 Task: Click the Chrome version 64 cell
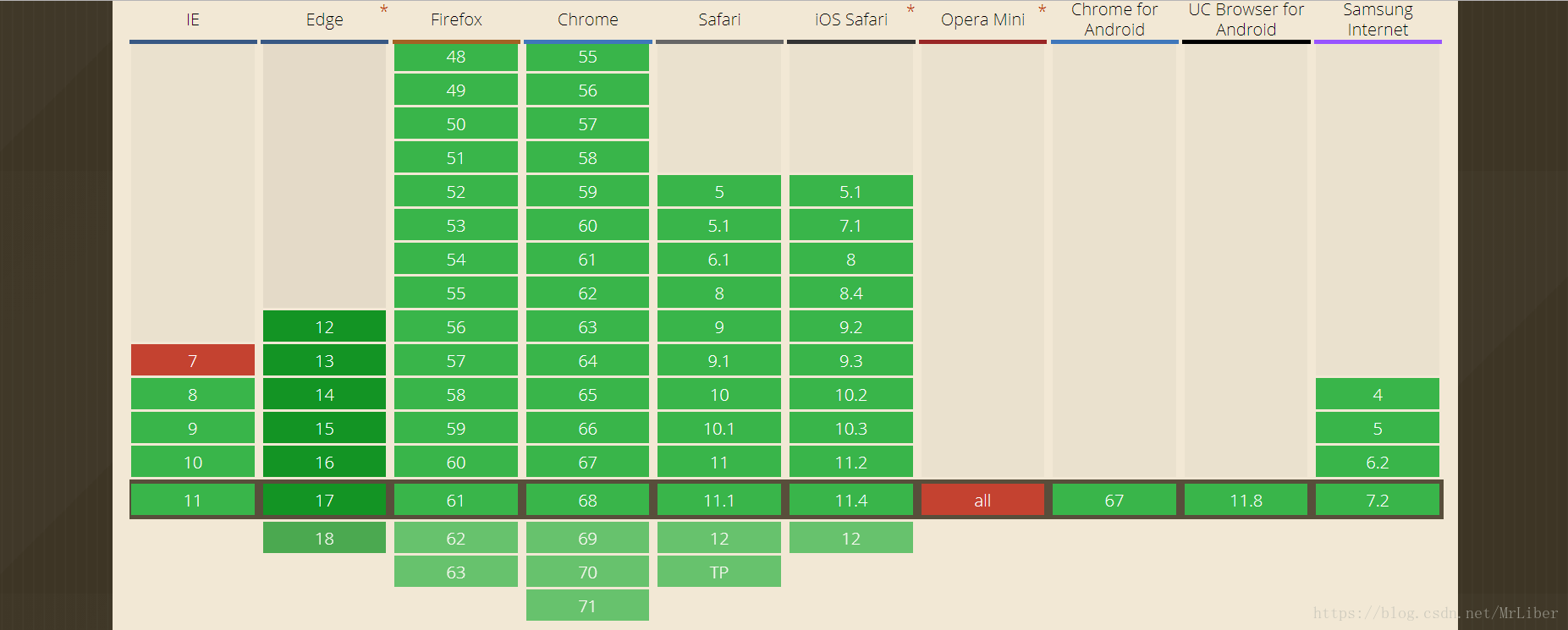pos(588,360)
